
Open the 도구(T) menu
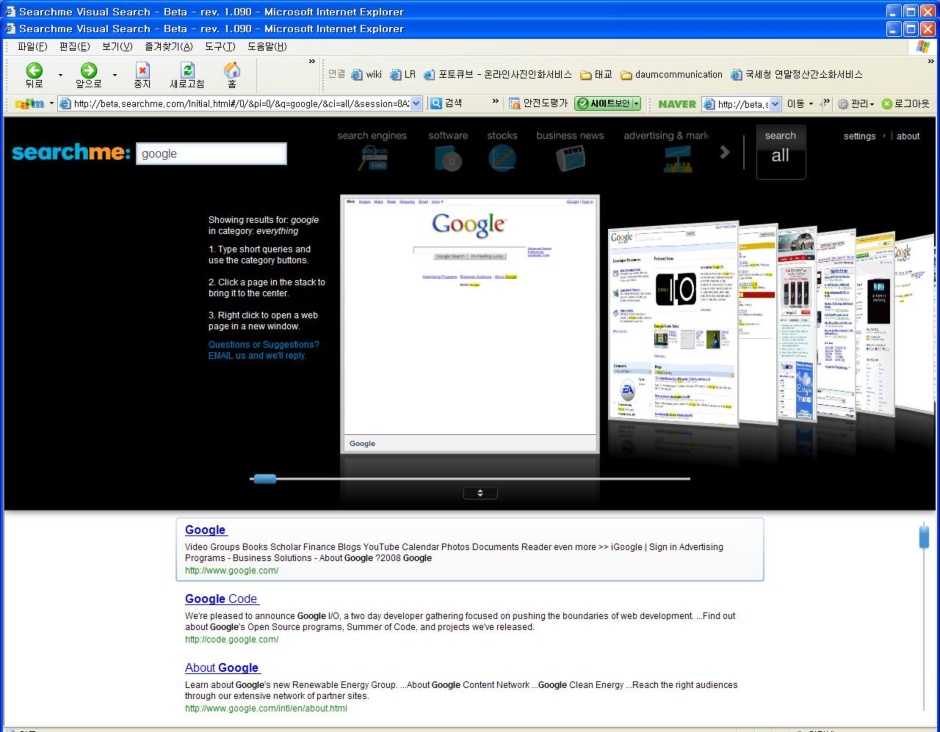(x=220, y=46)
